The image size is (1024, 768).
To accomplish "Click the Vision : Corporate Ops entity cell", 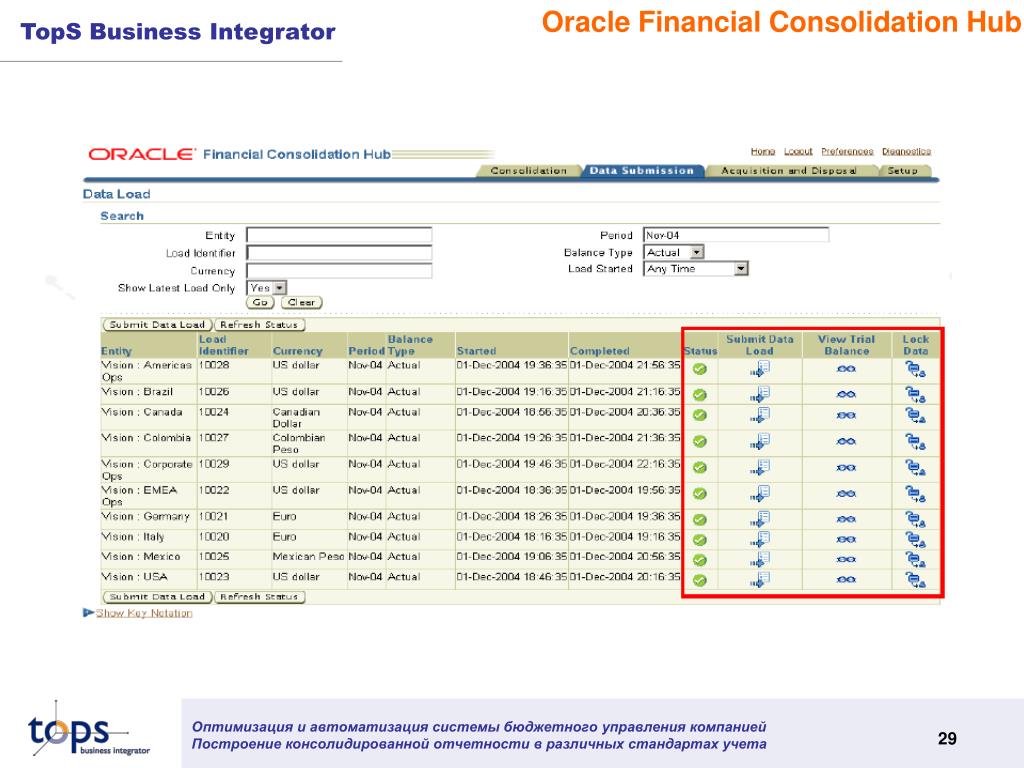I will coord(147,470).
